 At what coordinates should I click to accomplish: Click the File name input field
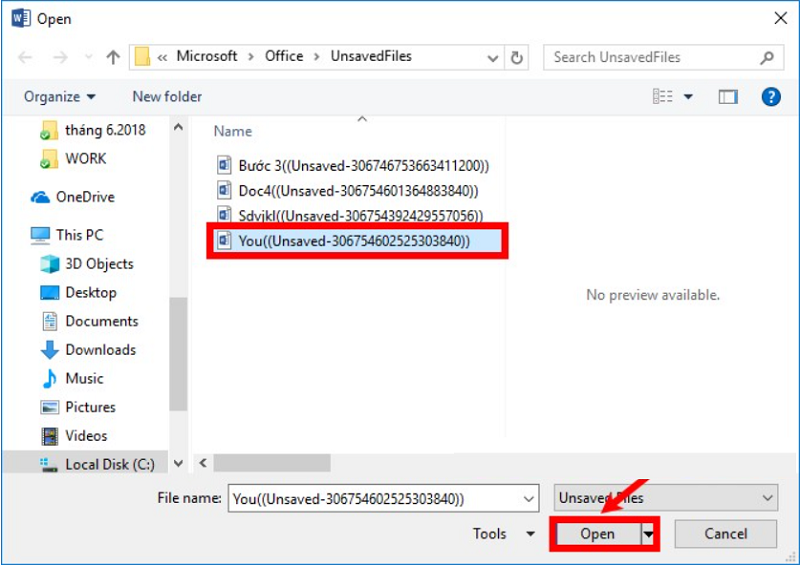[x=380, y=498]
